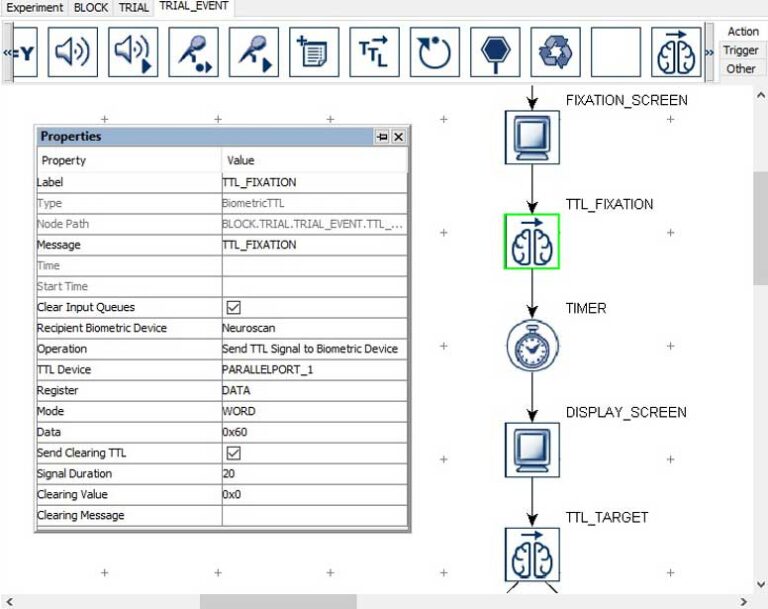
Task: Click the TTL_TARGET node label
Action: [607, 517]
